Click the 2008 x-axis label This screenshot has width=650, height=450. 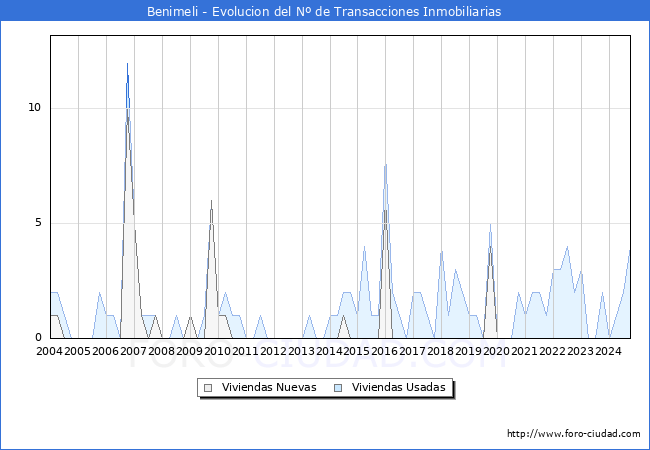(x=161, y=351)
